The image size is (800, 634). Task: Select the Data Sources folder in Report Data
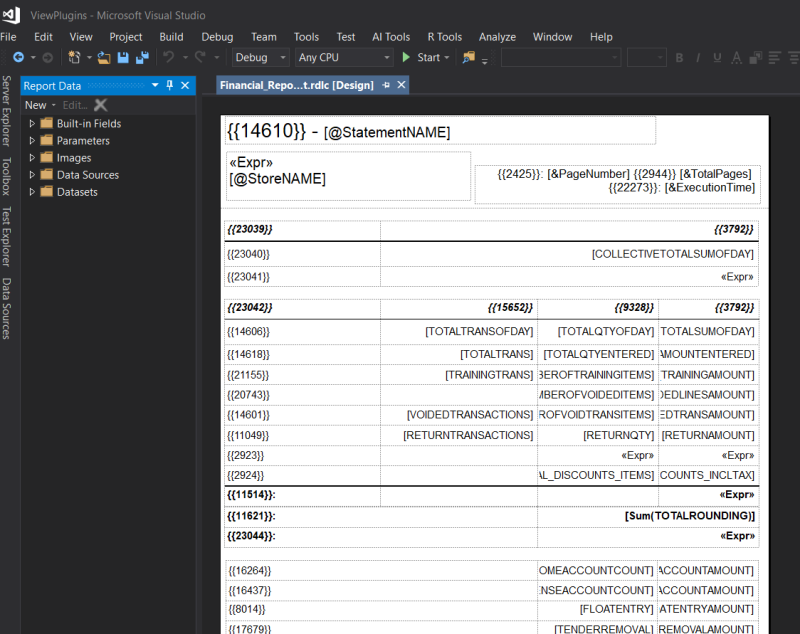(80, 175)
